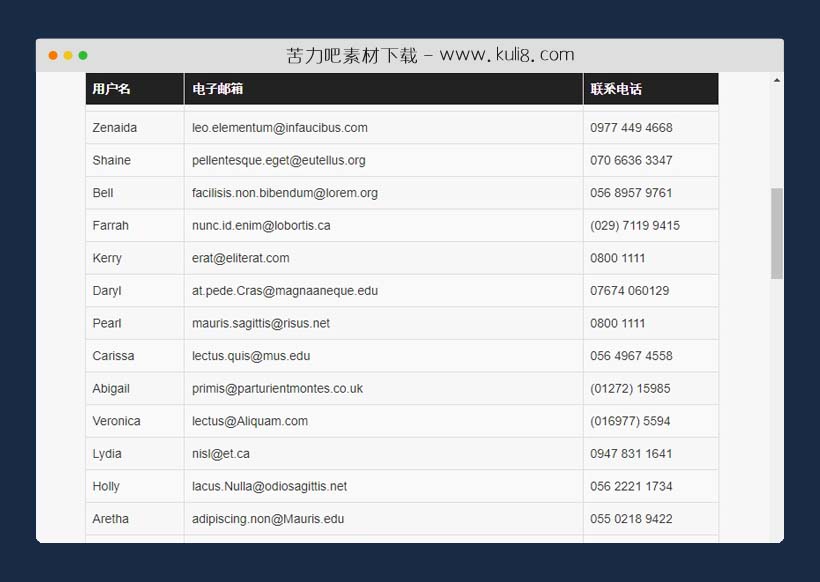
Task: Click Holly's phone number 056 2221 1734
Action: [632, 486]
